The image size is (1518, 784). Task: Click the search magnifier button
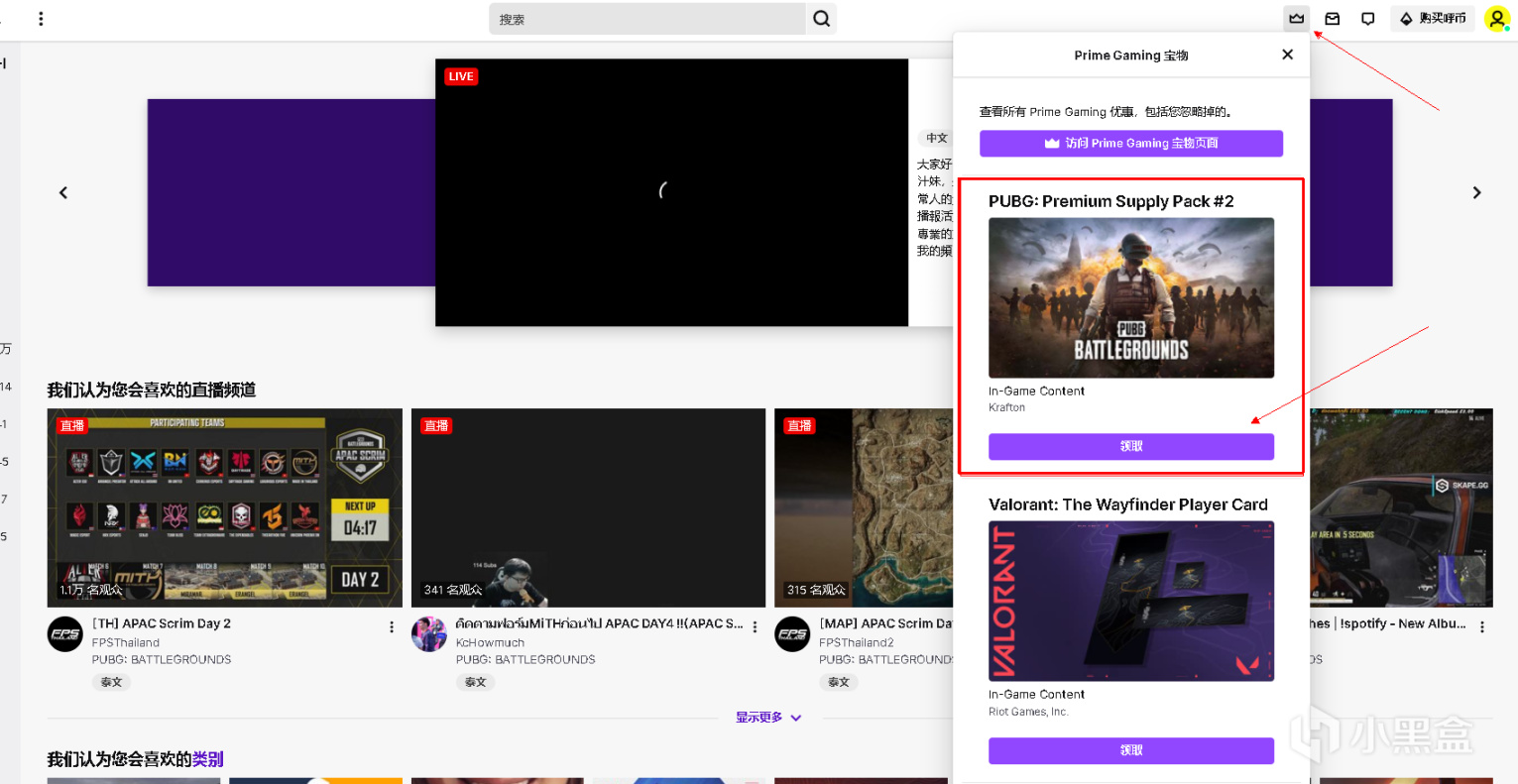[x=821, y=19]
